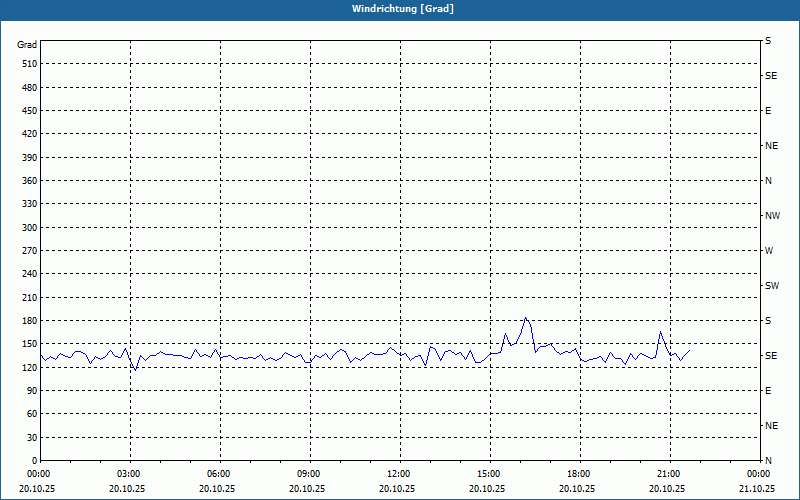Click the 180 degree axis label
This screenshot has width=800, height=500.
[30, 320]
